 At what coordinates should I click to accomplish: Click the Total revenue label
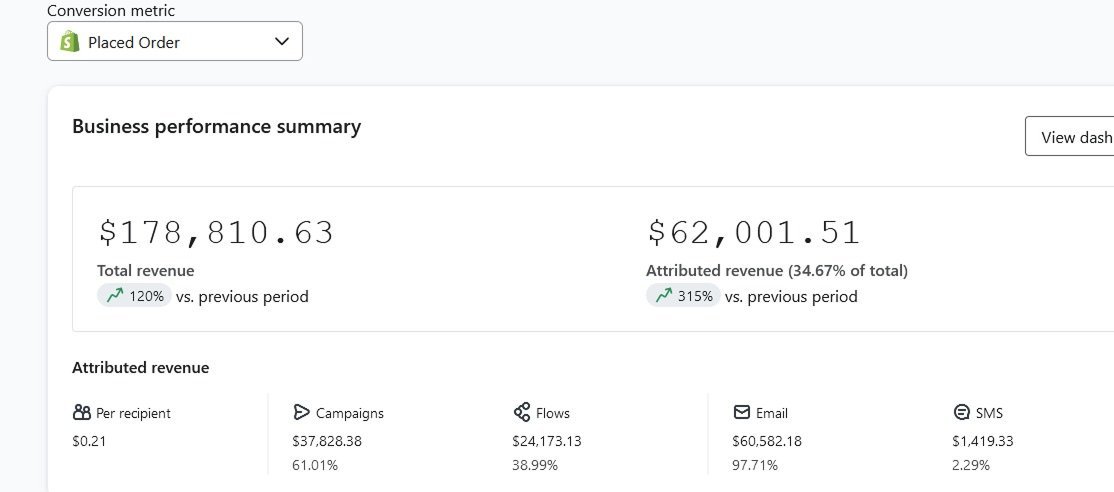pos(146,270)
